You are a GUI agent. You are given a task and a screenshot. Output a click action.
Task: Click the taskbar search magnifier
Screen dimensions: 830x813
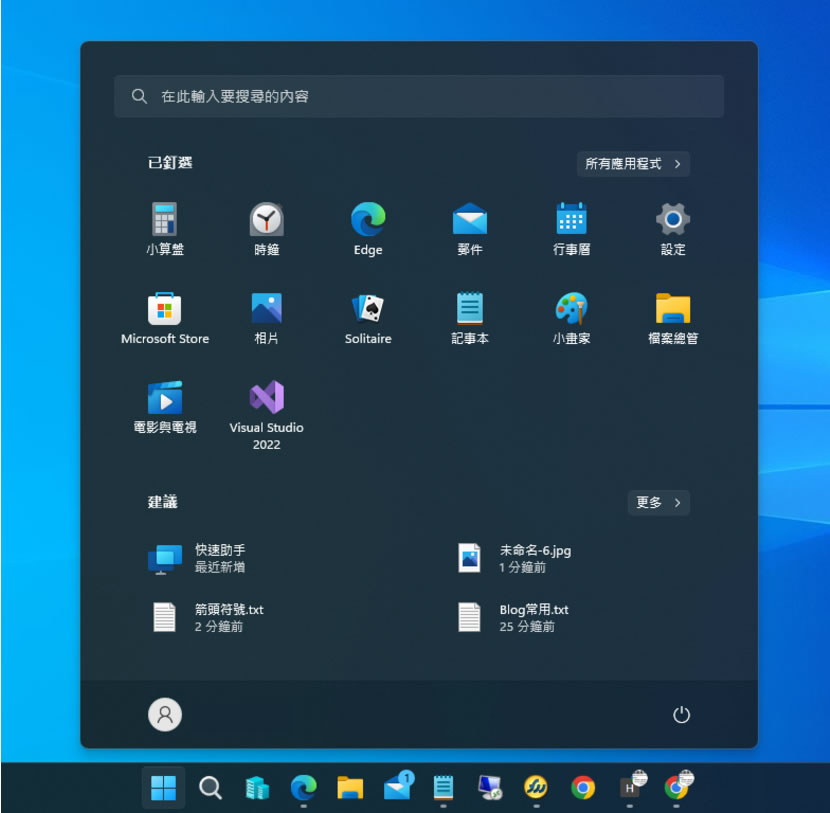(210, 788)
